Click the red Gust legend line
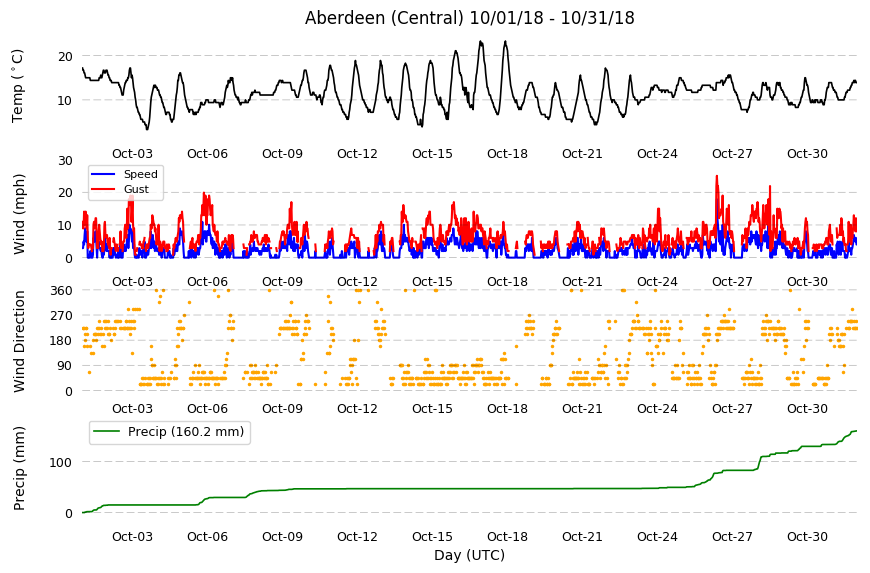Screen dimensions: 870x573 coord(103,189)
